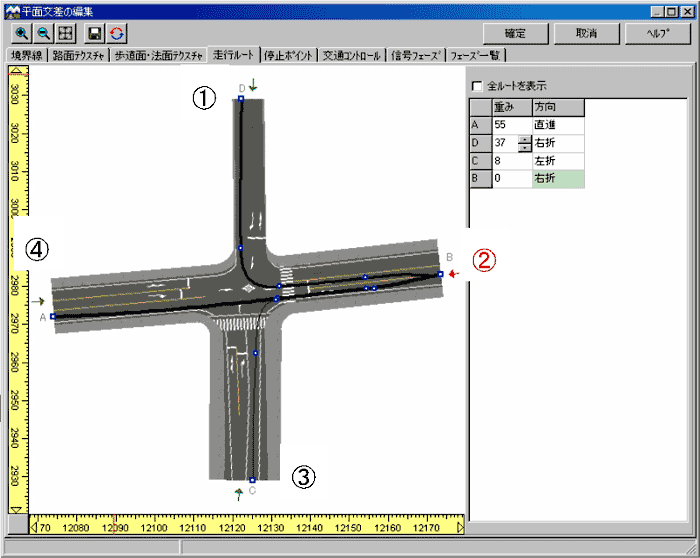Click the red-blue refresh arrows icon
This screenshot has height=558, width=700.
[117, 33]
